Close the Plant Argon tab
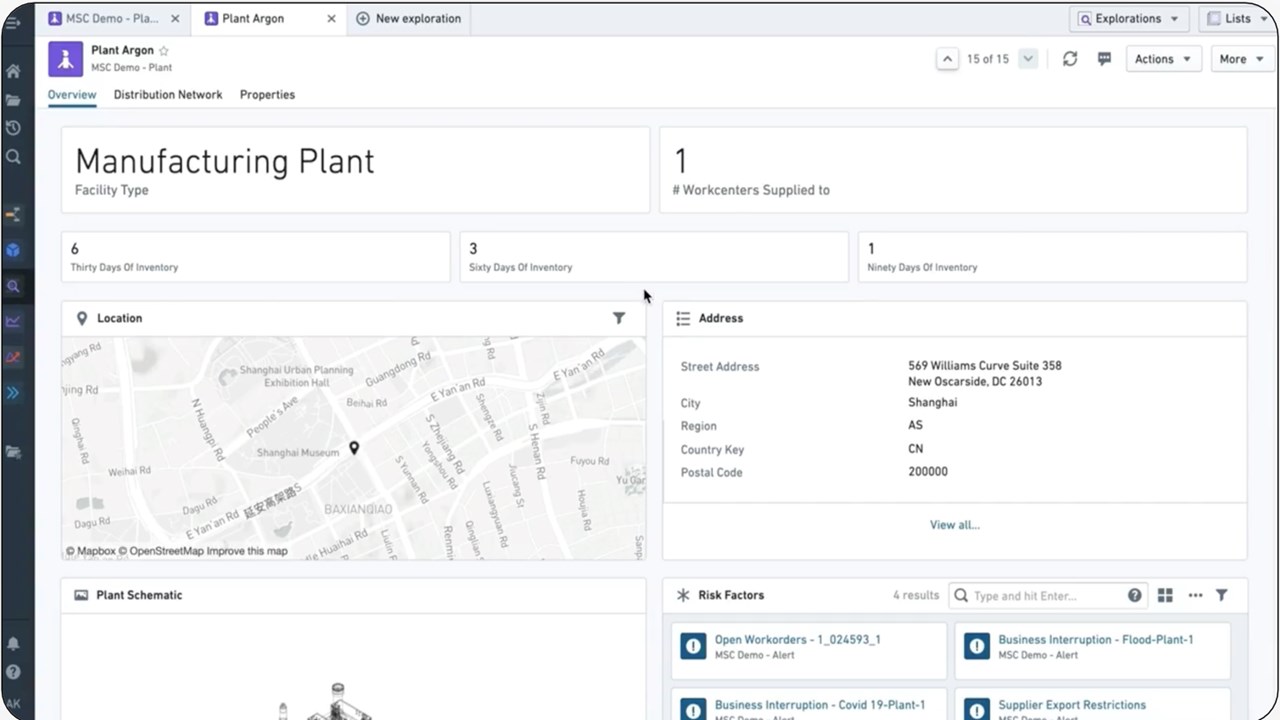This screenshot has height=720, width=1280. coord(332,19)
